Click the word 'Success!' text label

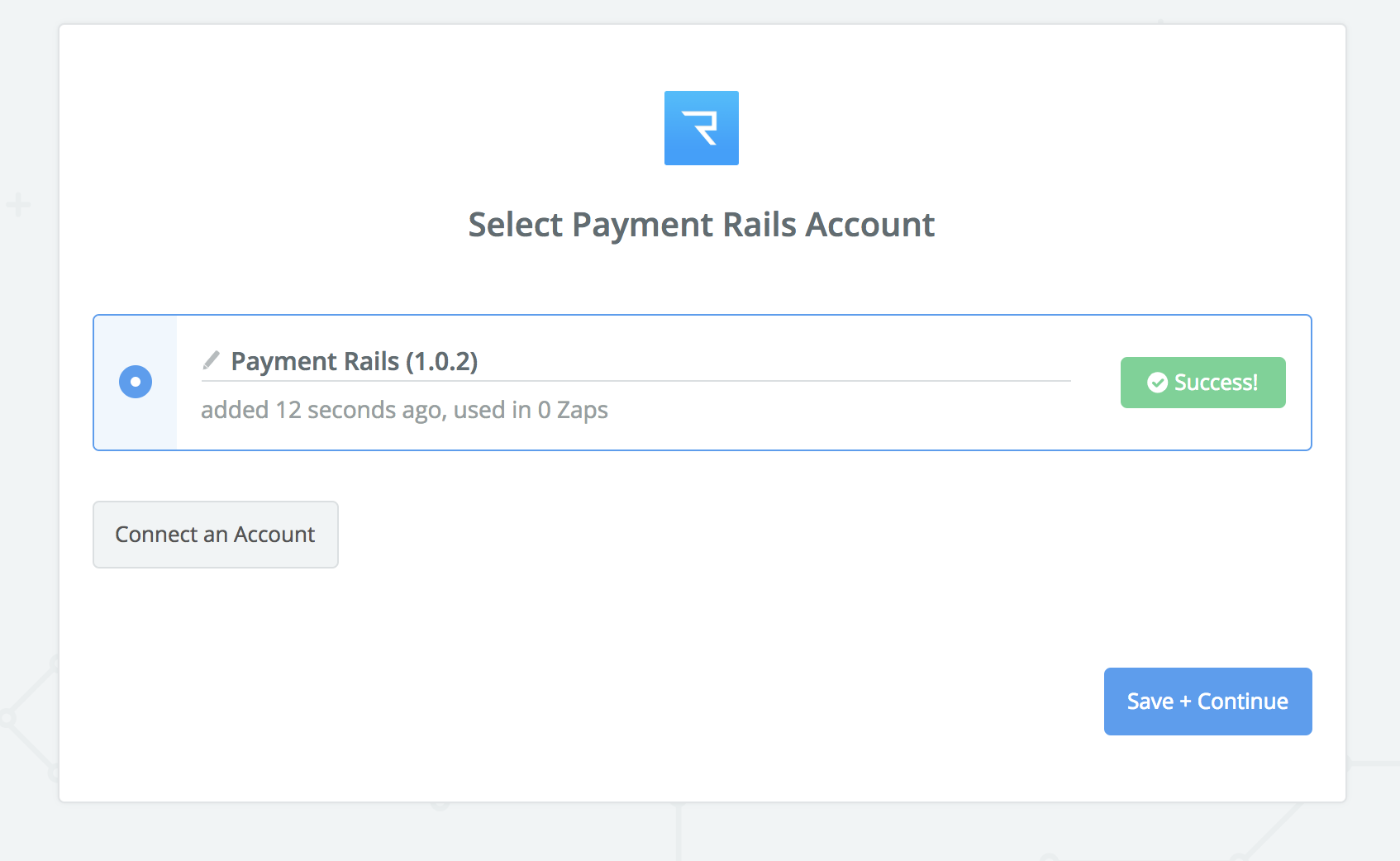[x=1216, y=383]
